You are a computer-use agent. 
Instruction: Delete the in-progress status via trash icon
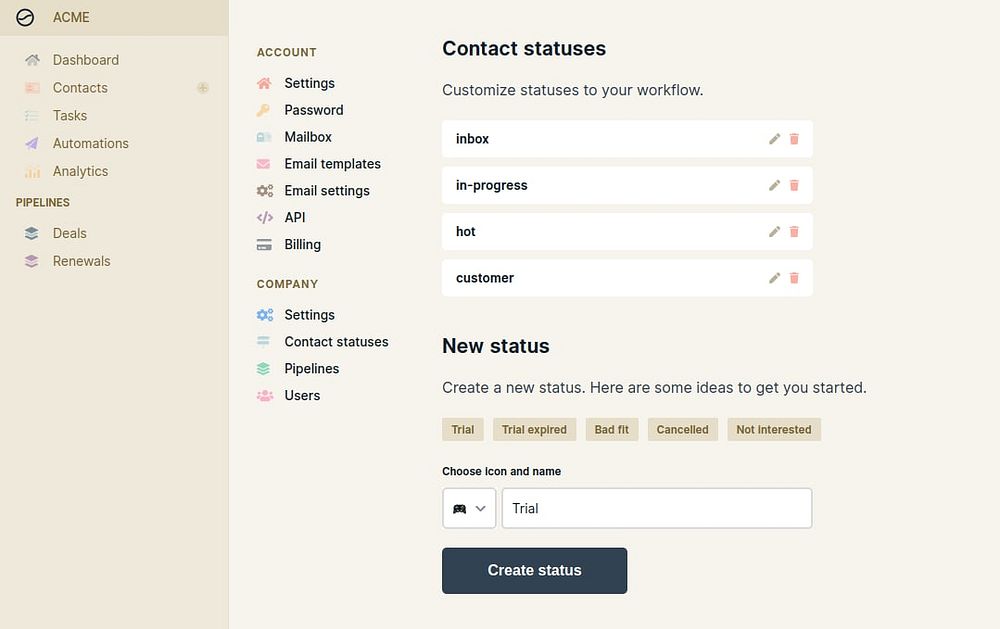click(794, 185)
